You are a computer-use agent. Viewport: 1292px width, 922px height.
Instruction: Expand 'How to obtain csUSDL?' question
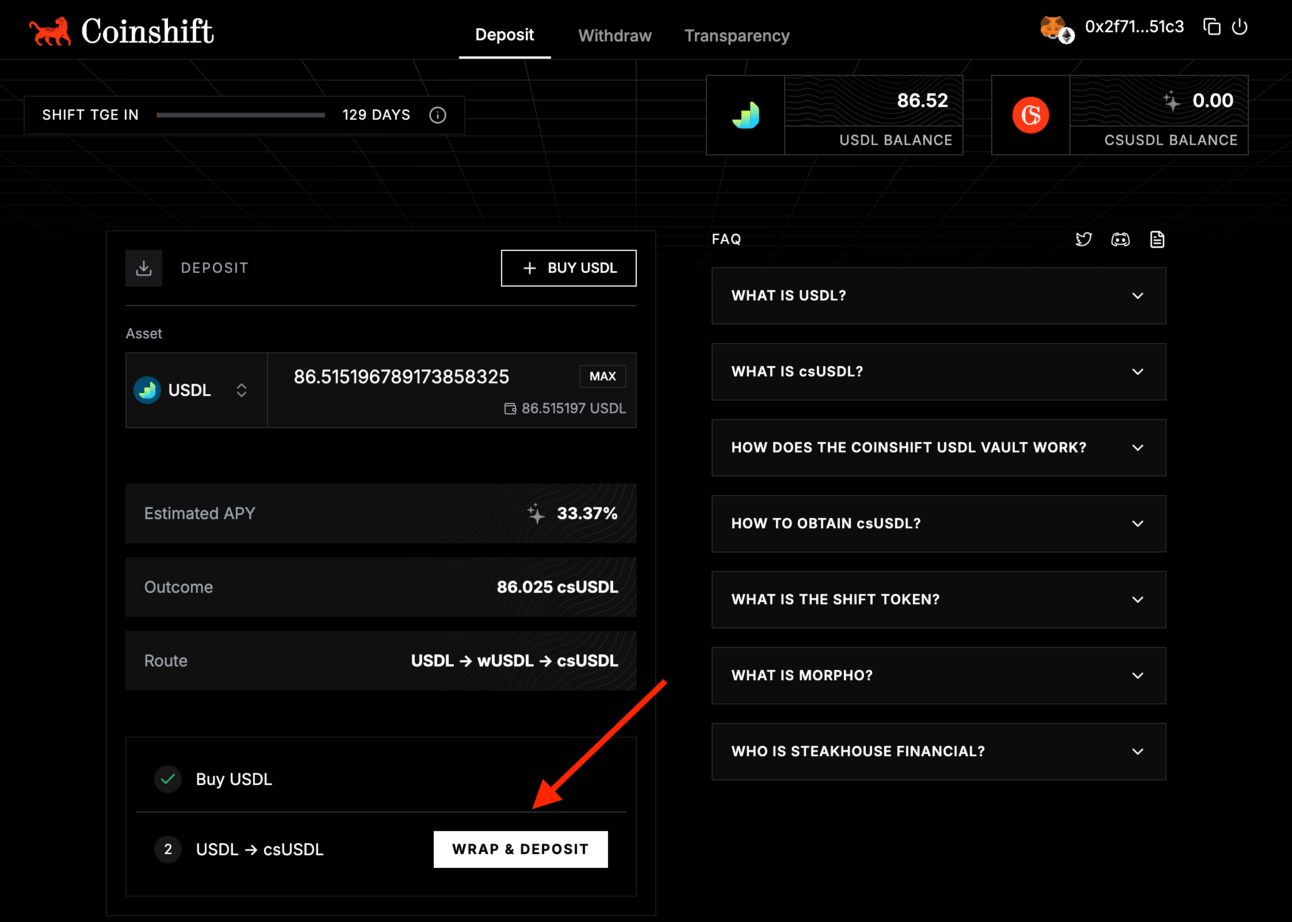939,524
